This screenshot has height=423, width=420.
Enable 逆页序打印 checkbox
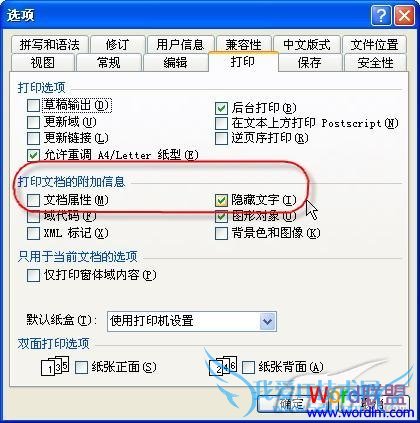pyautogui.click(x=221, y=138)
